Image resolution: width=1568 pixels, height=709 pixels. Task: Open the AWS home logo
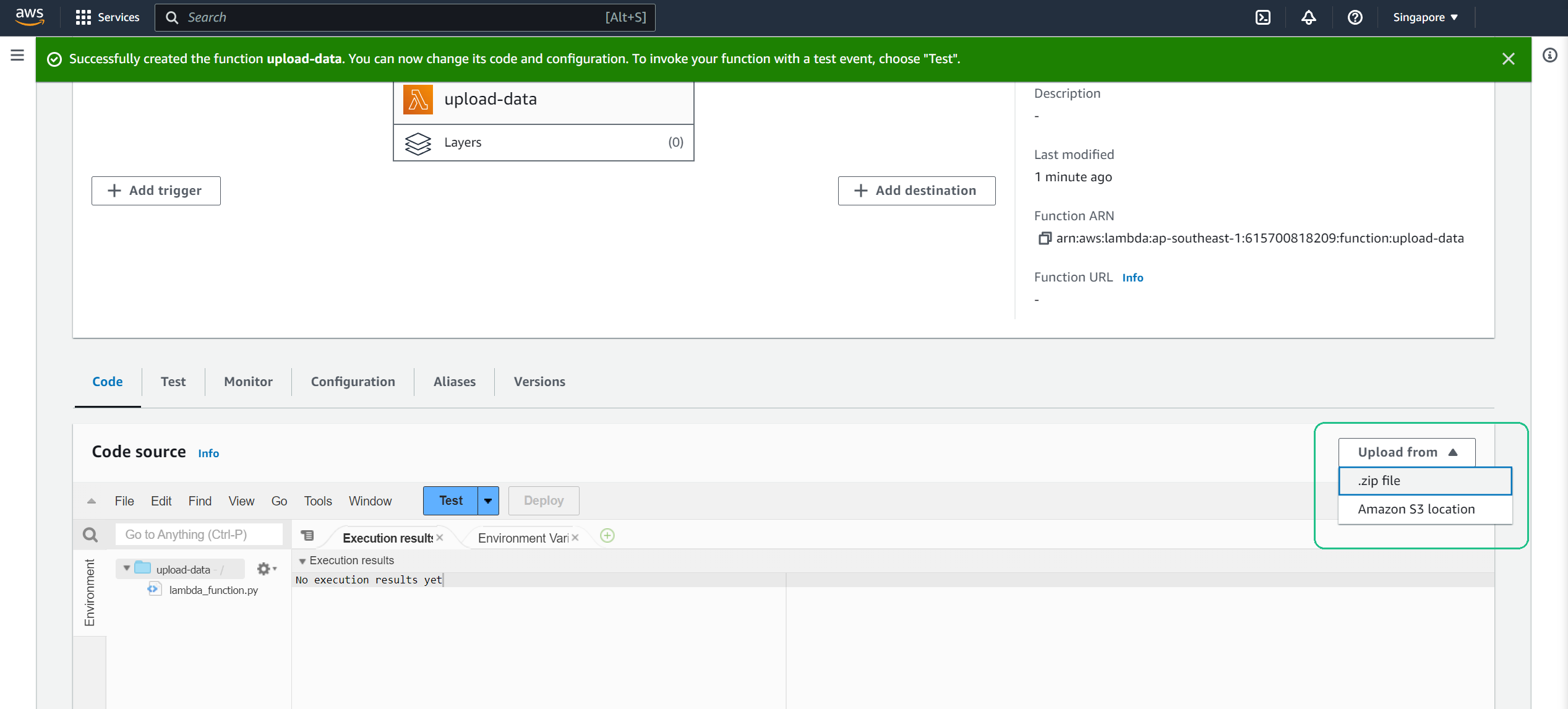[30, 17]
